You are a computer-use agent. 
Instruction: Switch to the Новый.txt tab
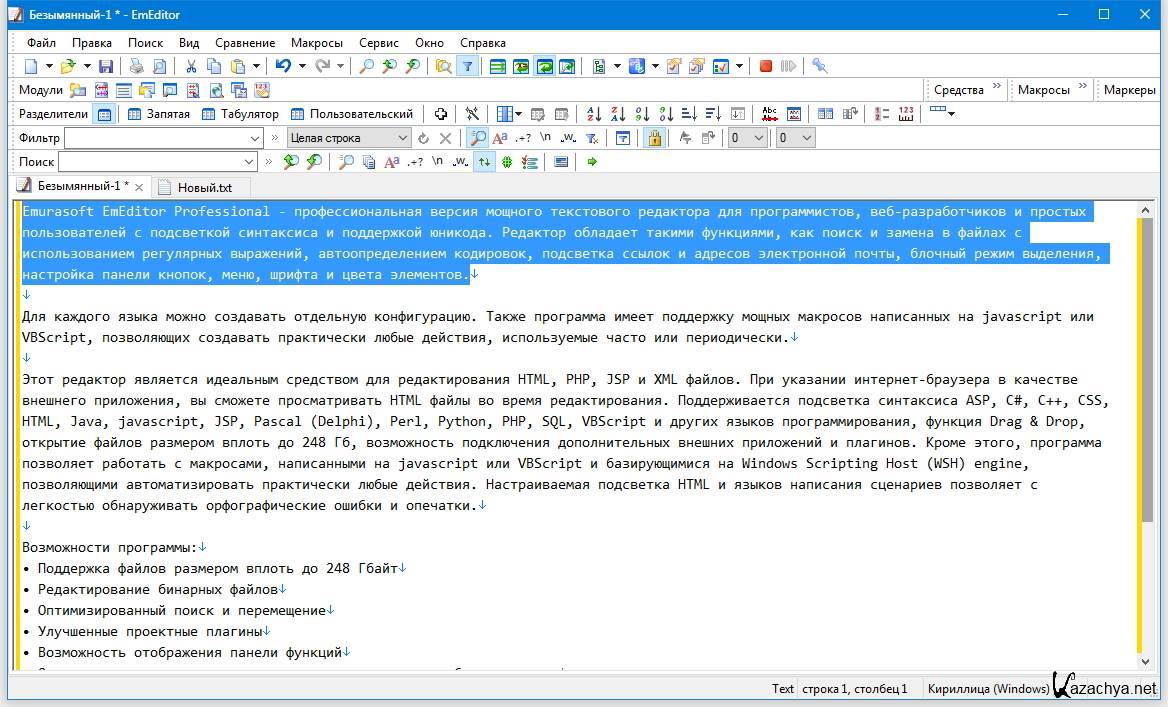click(203, 187)
